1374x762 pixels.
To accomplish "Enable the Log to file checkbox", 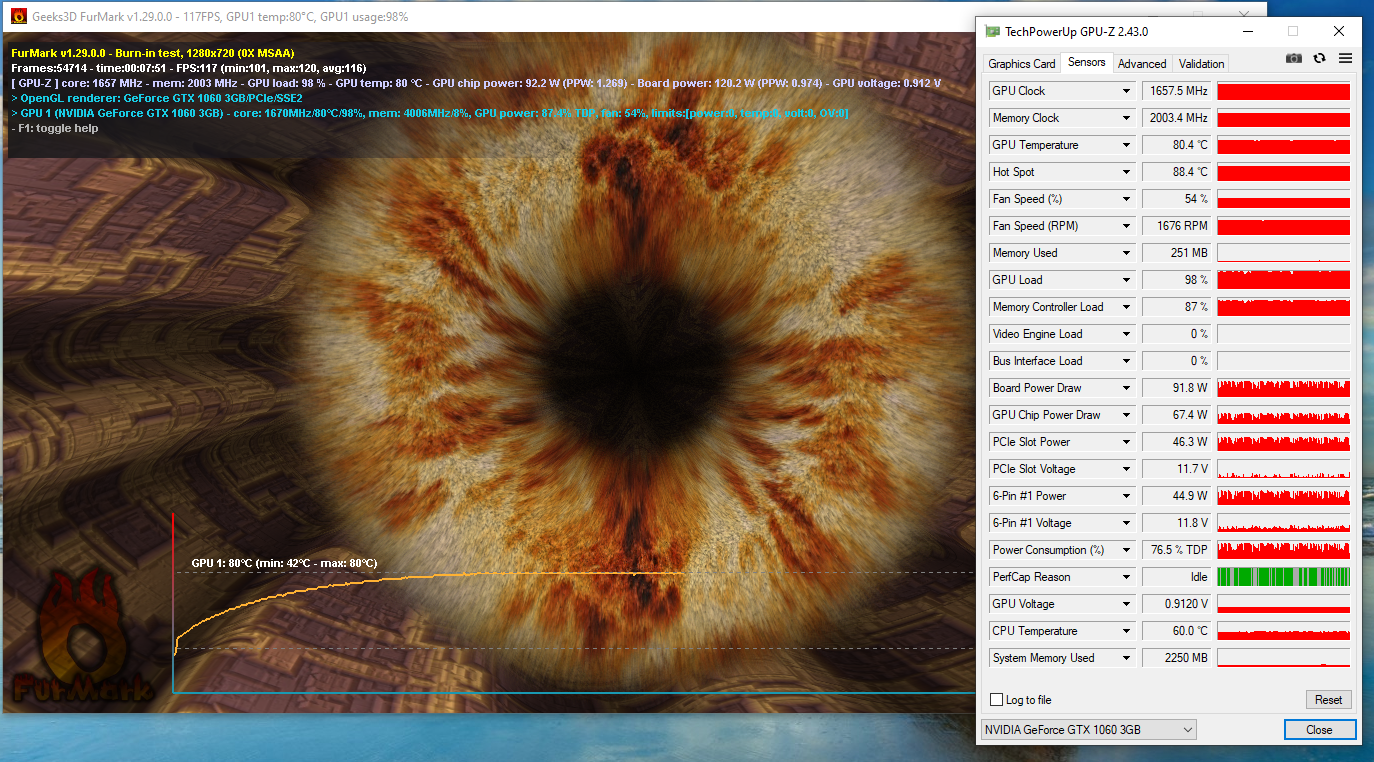I will tap(996, 700).
